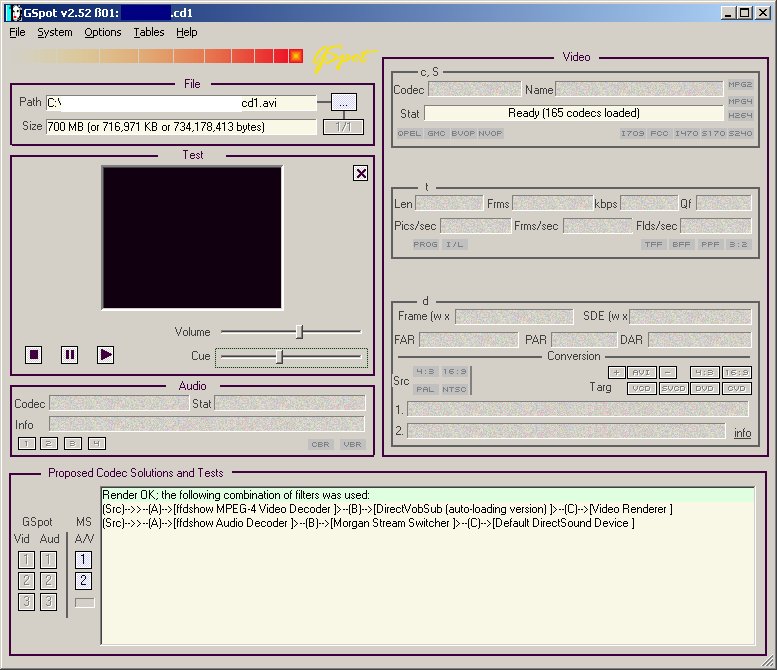Open the System menu

55,32
